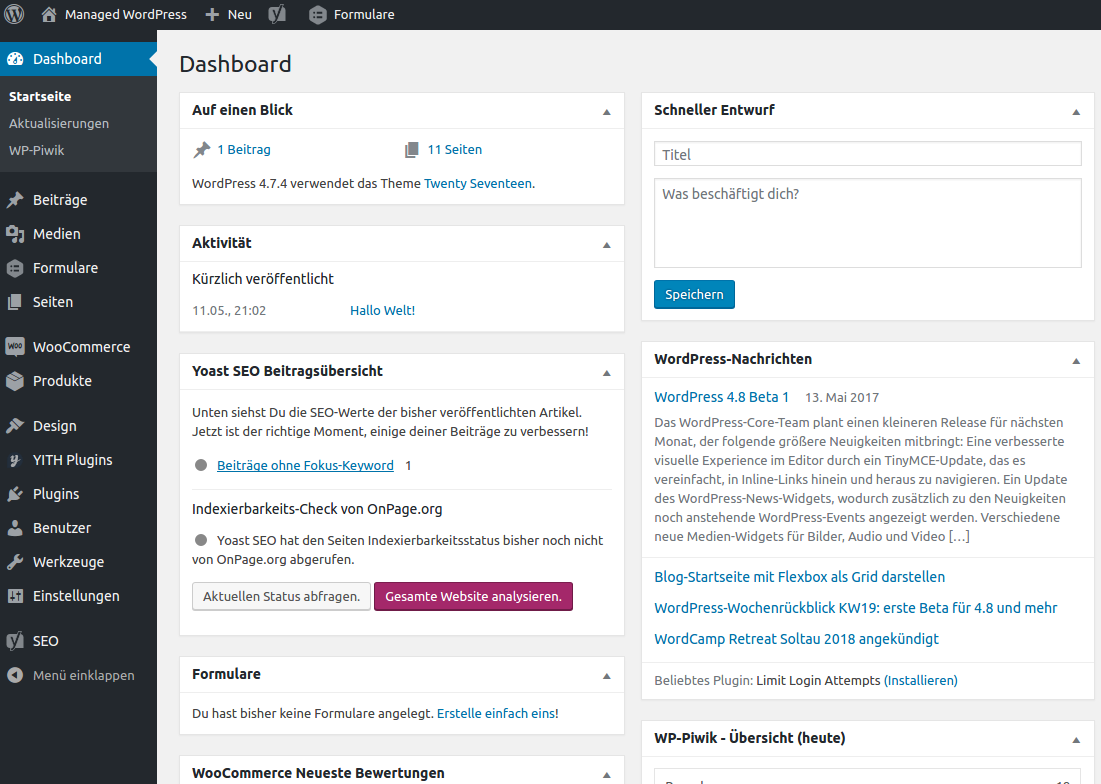Viewport: 1101px width, 784px height.
Task: Click the Formulare icon in the sidebar
Action: point(15,268)
